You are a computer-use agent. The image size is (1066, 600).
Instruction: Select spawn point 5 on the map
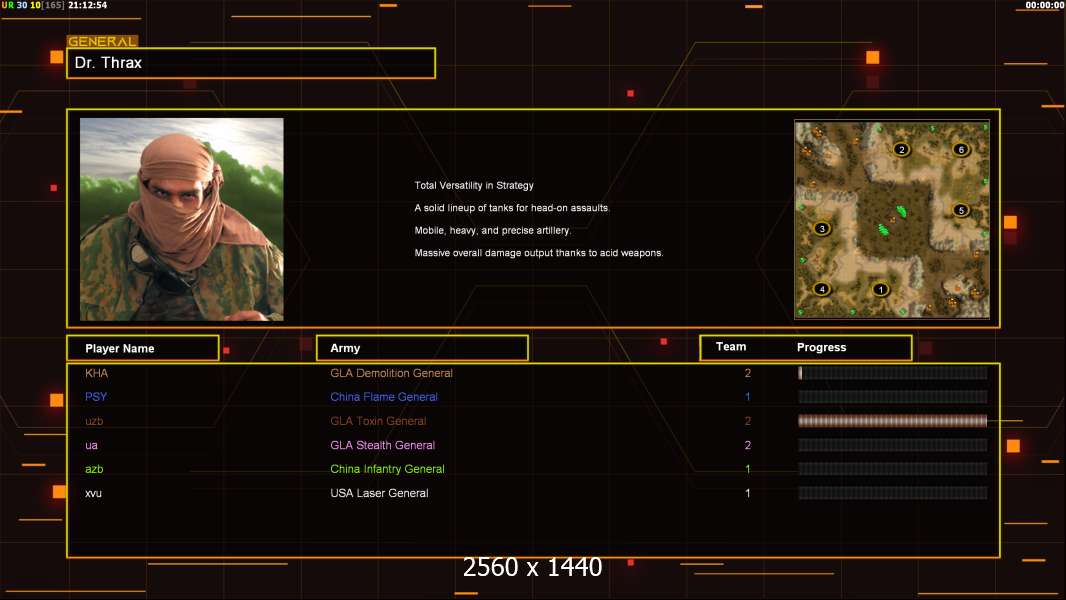coord(961,210)
